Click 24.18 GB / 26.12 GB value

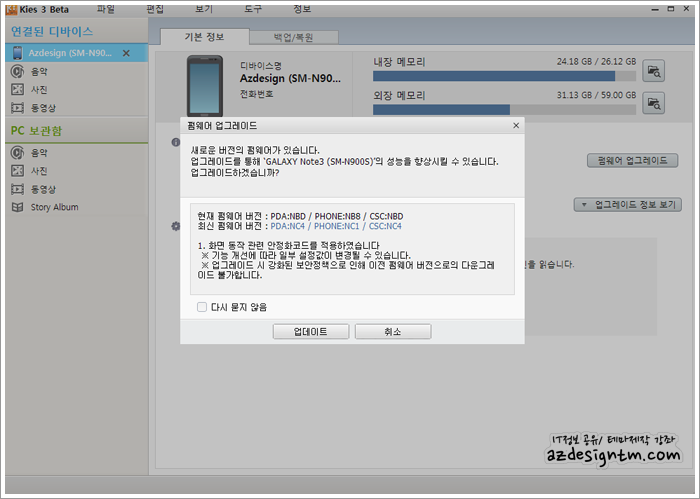[596, 62]
